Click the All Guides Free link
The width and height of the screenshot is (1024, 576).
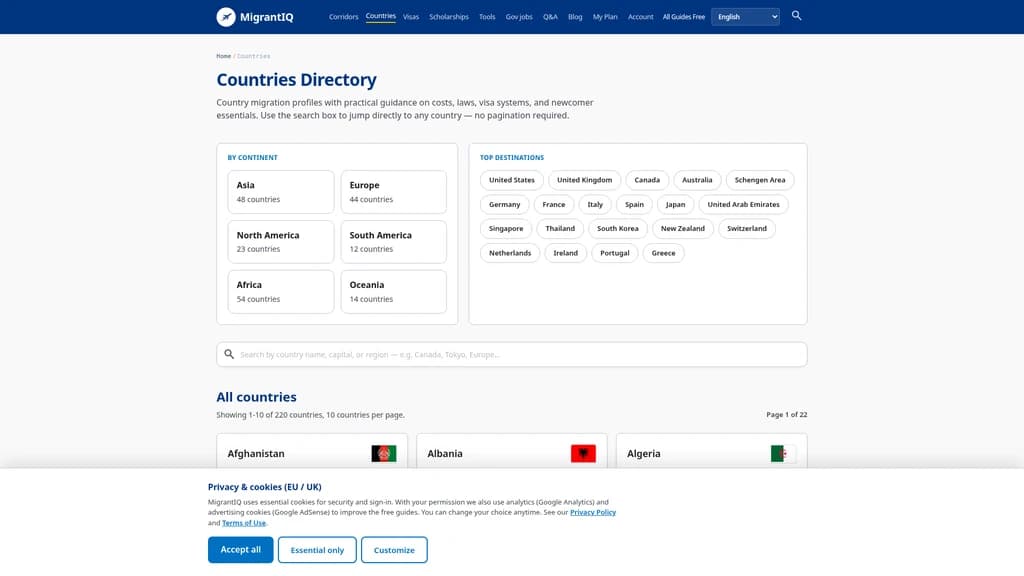(684, 17)
